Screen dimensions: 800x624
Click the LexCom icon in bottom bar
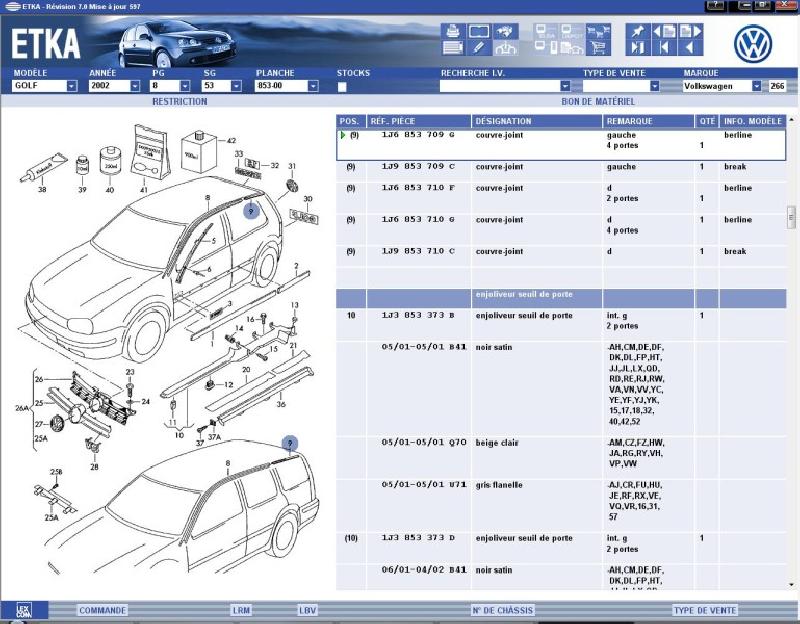[x=23, y=610]
